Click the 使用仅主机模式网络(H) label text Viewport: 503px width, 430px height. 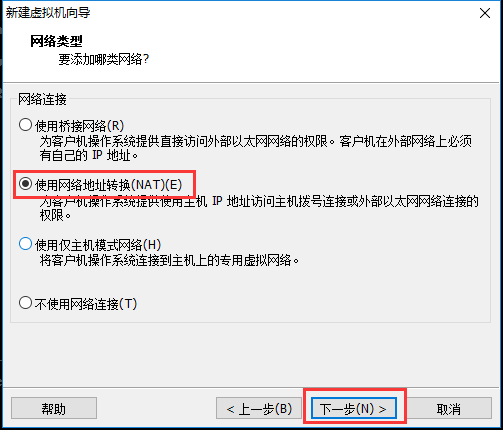[x=98, y=245]
